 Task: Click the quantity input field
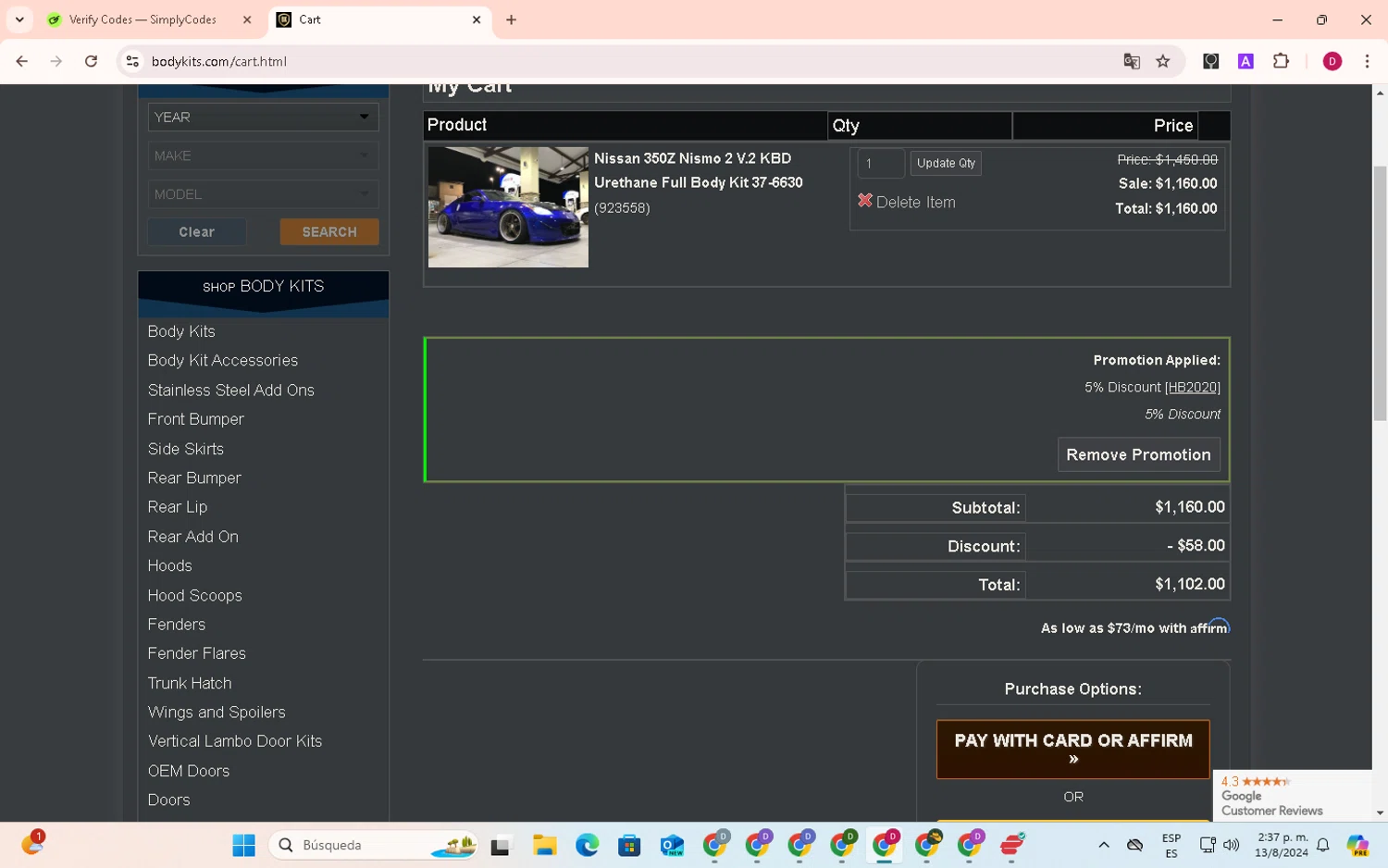click(880, 163)
